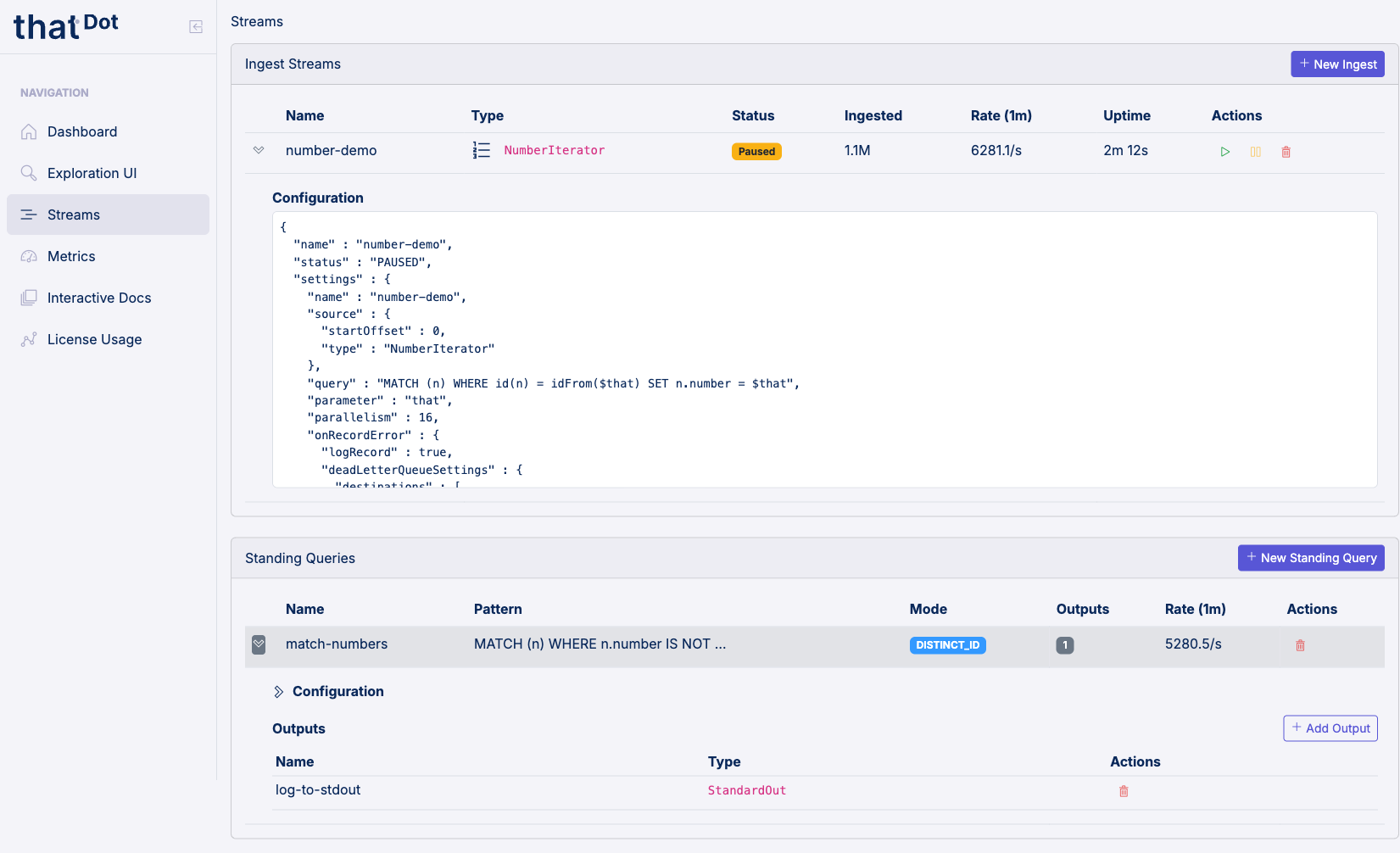Viewport: 1400px width, 853px height.
Task: Resume the number-demo ingest with play icon
Action: click(1225, 152)
